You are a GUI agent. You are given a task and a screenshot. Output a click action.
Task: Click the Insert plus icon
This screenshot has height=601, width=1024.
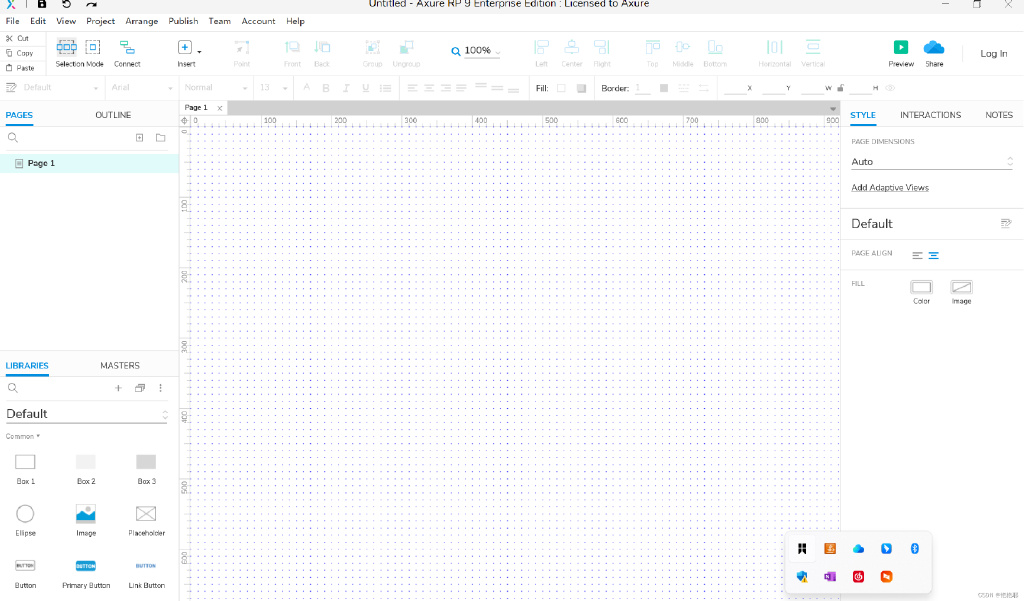[185, 47]
